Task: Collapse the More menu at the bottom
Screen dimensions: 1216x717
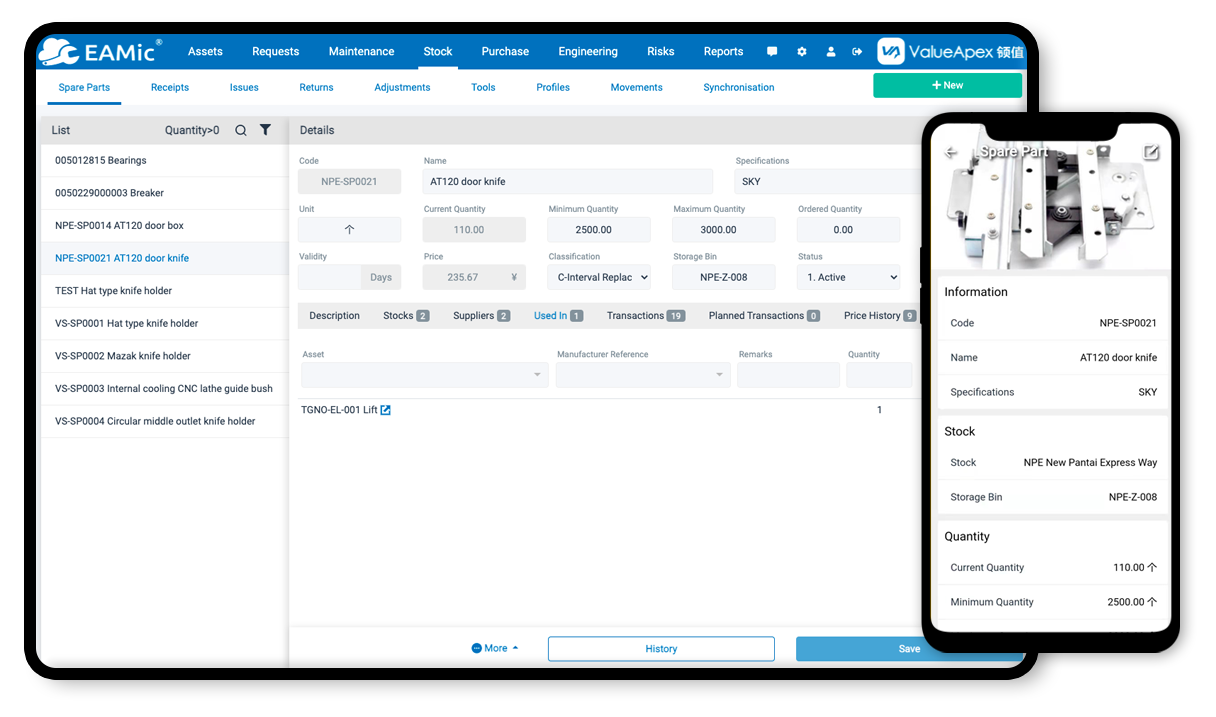Action: pyautogui.click(x=494, y=648)
